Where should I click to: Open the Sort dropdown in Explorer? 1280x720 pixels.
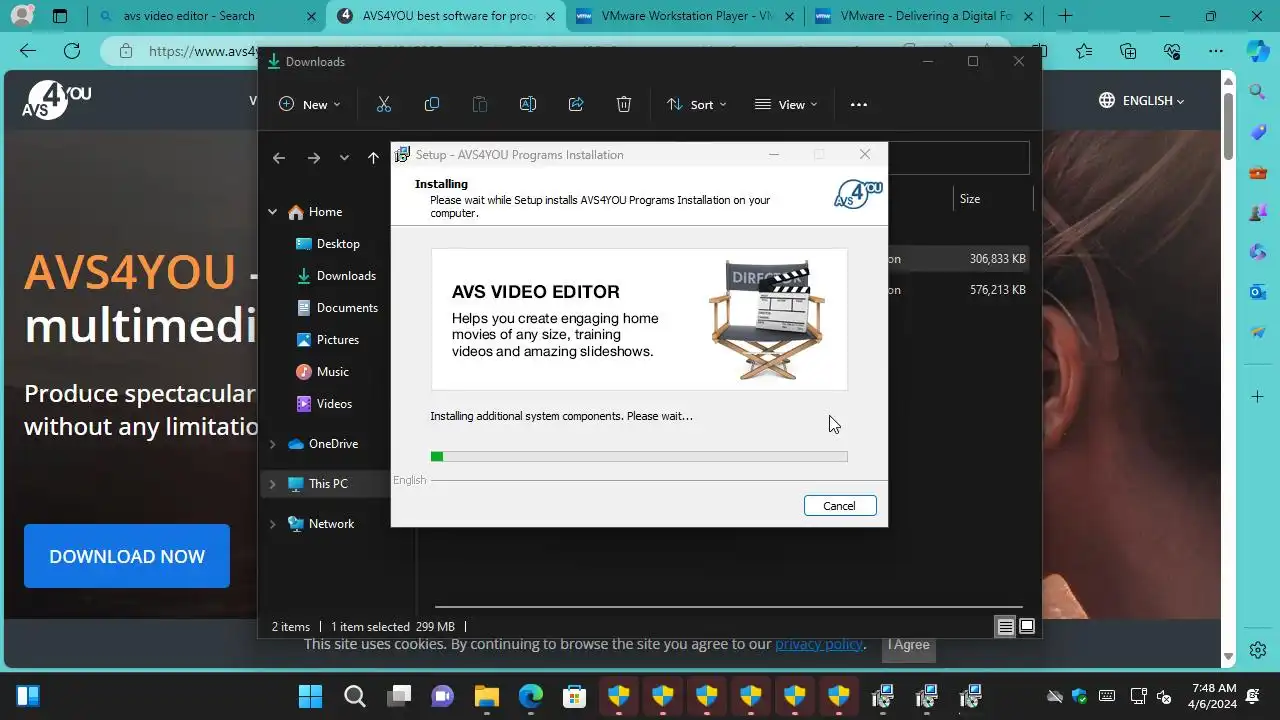point(696,104)
